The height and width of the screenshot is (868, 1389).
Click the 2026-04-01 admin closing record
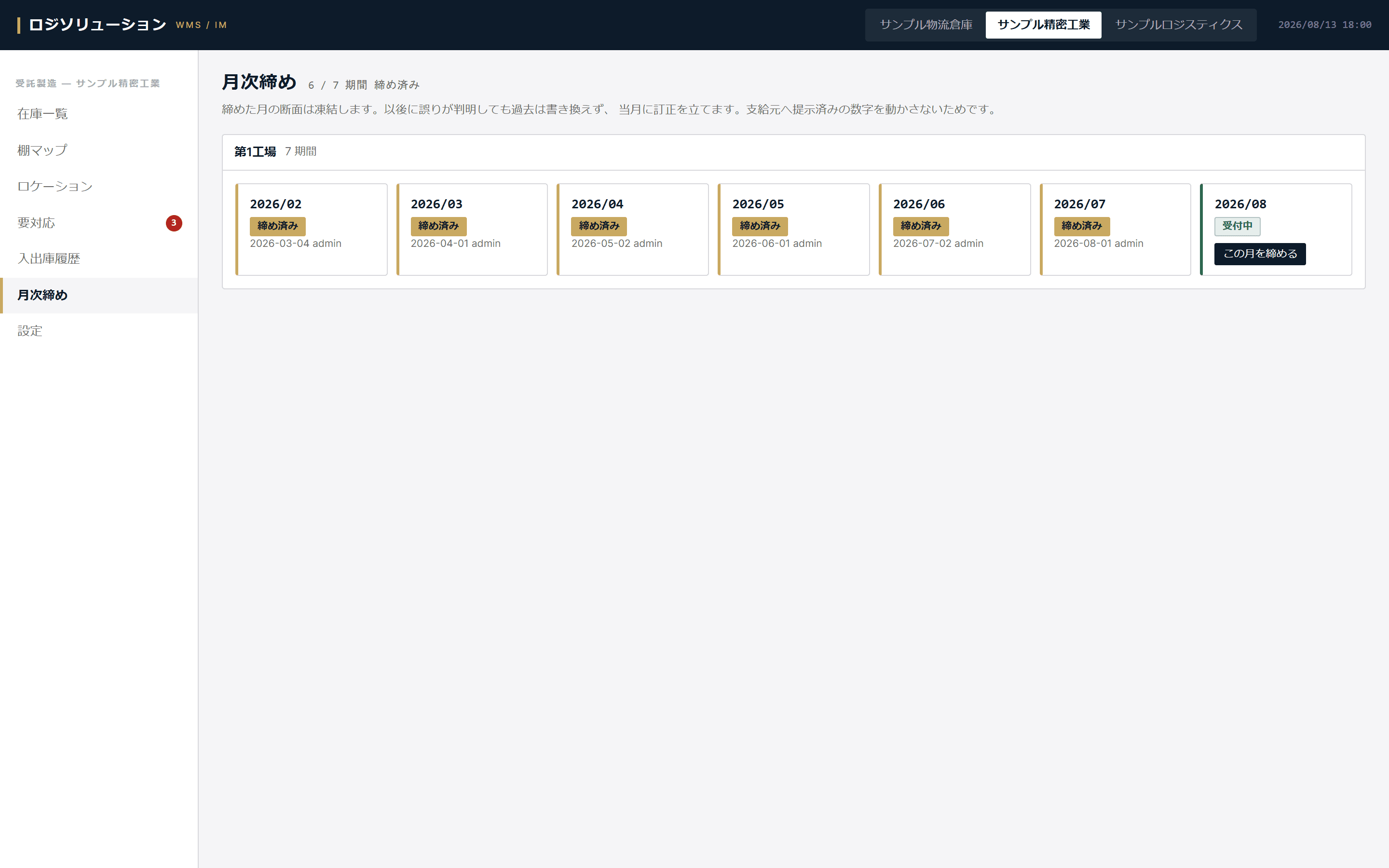tap(456, 244)
